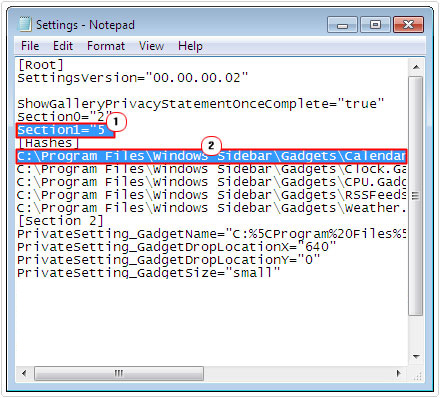Maximize the Notepad window
Screen dimensions: 440x398
375,25
